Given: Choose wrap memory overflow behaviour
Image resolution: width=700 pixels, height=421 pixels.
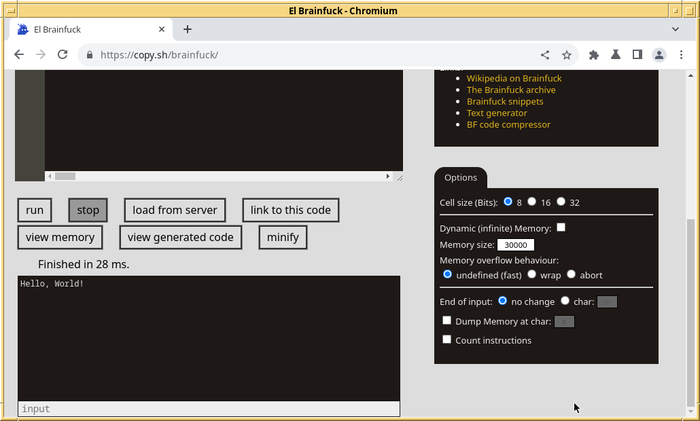Looking at the screenshot, I should tap(532, 275).
